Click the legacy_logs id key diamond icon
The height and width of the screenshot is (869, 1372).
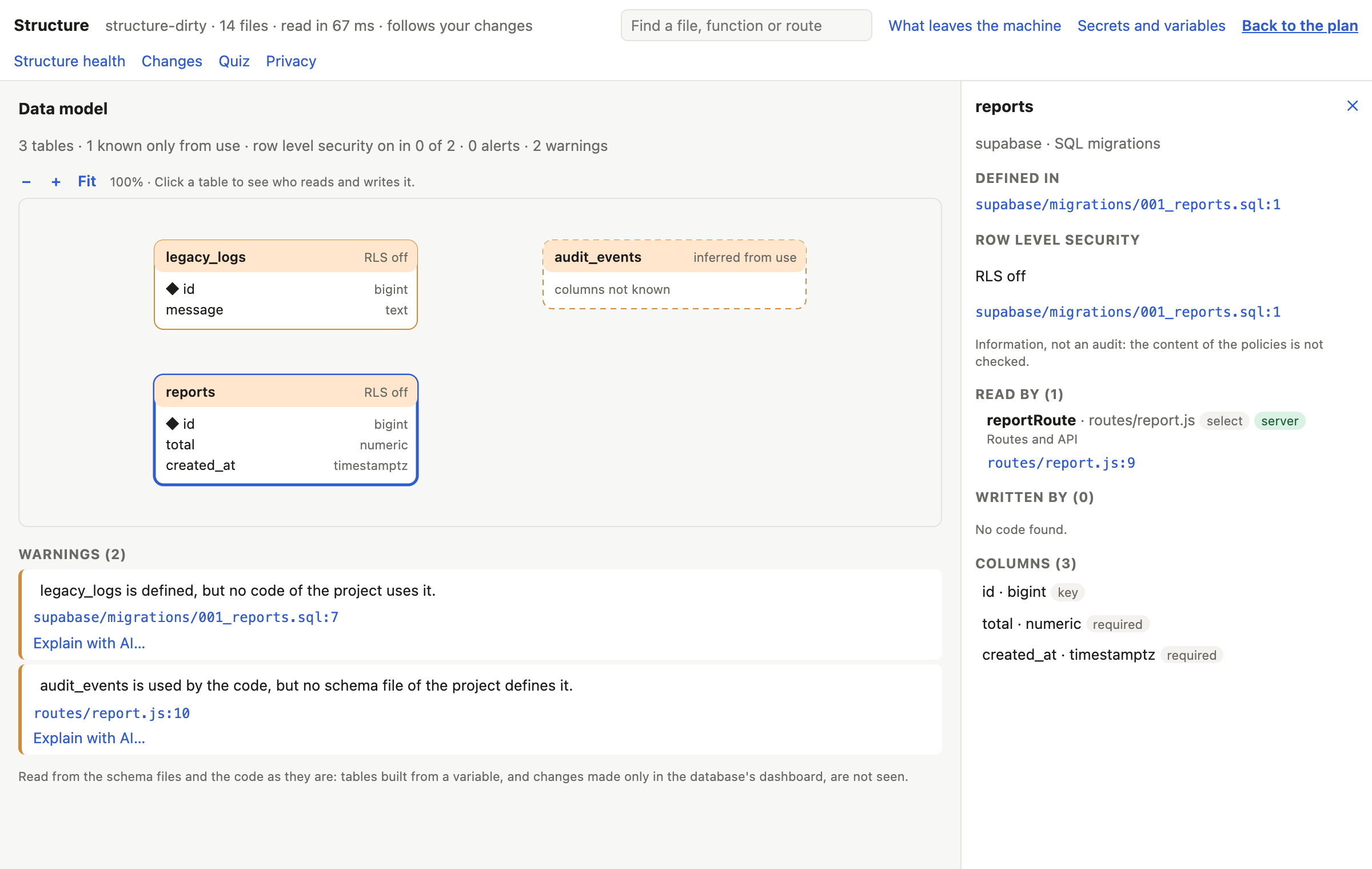(x=173, y=289)
